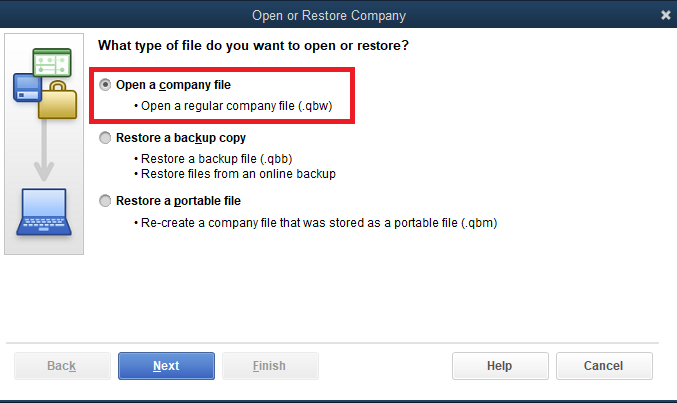Image resolution: width=677 pixels, height=403 pixels.
Task: Pick the Restore a portable file radio button
Action: 105,201
